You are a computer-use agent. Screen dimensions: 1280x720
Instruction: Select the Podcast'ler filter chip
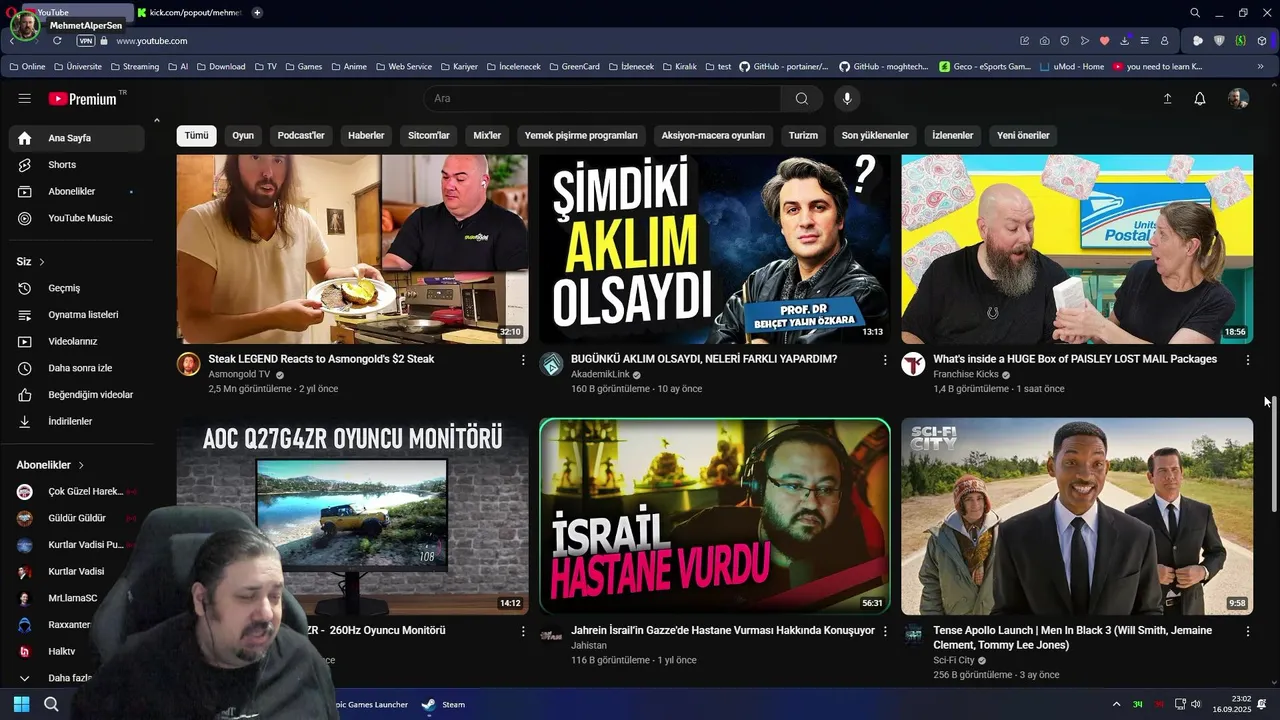pos(301,136)
